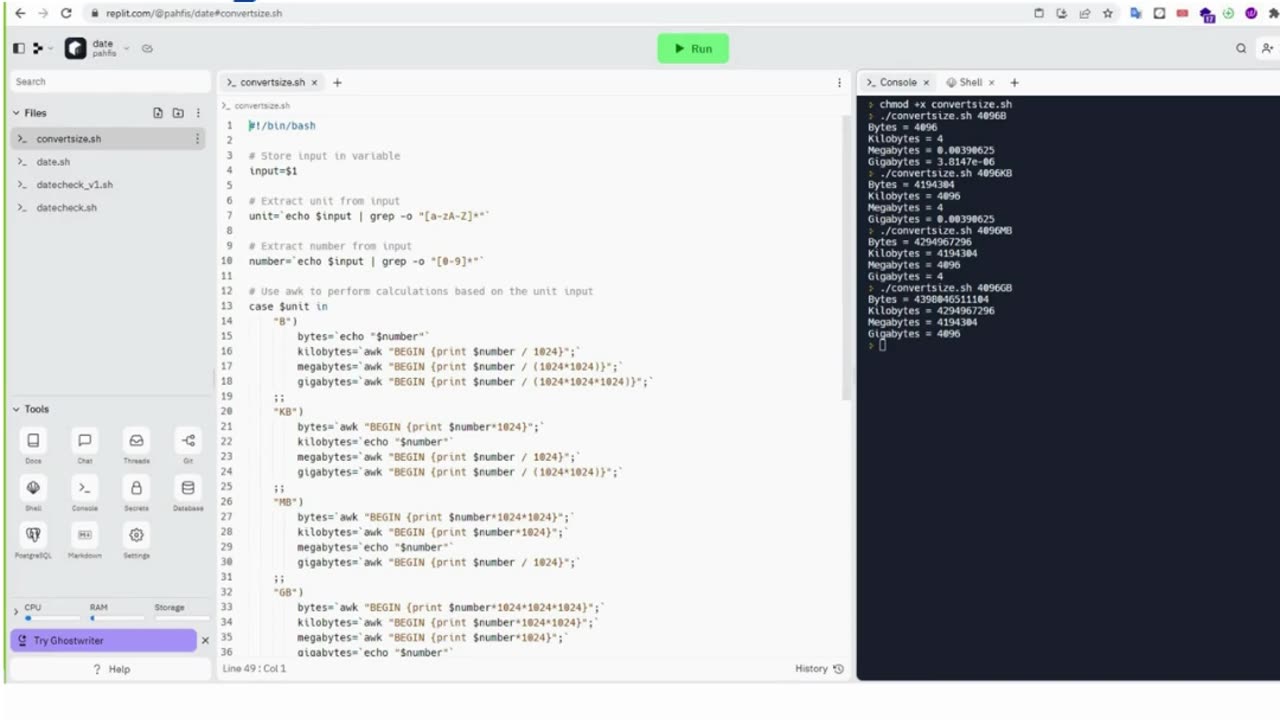
Task: Click the Try Ghostwriter banner
Action: (x=103, y=640)
